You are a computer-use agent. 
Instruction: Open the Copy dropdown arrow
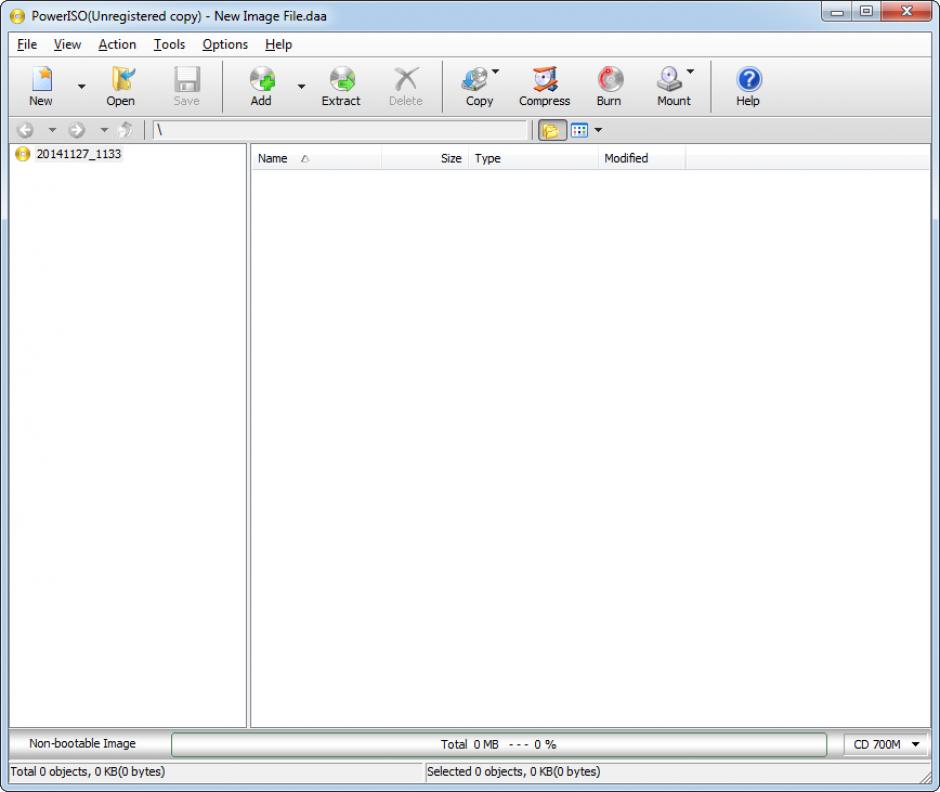(x=496, y=71)
